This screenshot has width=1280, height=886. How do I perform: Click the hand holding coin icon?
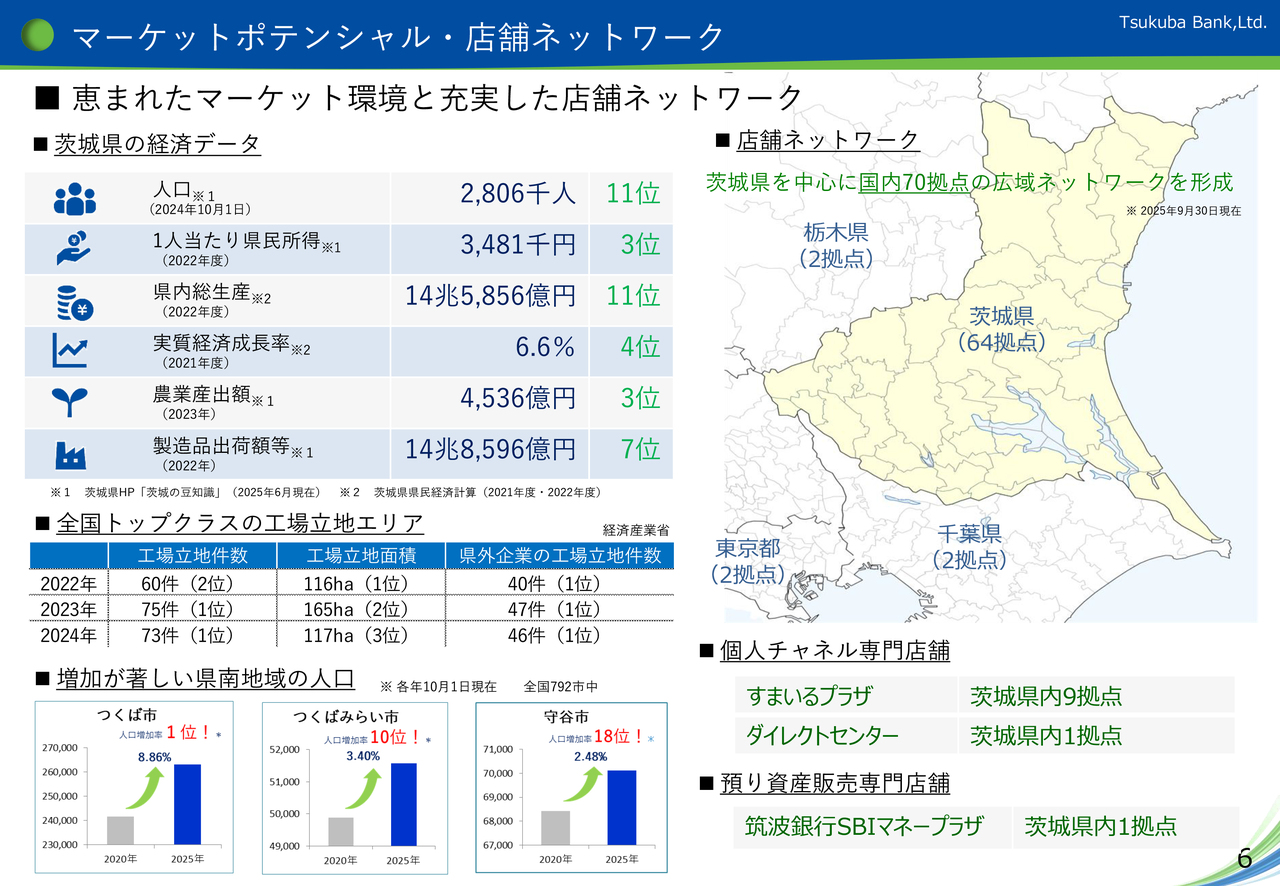click(73, 250)
